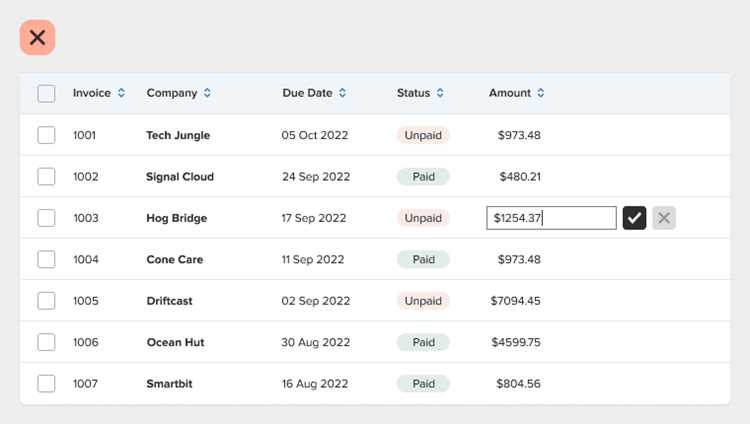Select the Ocean Hut company name
This screenshot has height=424, width=750.
coord(176,343)
